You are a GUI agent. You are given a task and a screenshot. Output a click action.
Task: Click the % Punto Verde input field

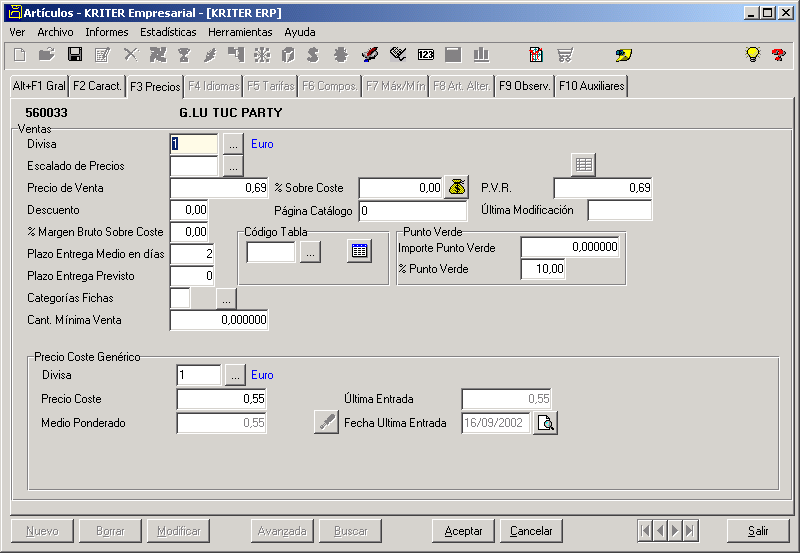(543, 269)
